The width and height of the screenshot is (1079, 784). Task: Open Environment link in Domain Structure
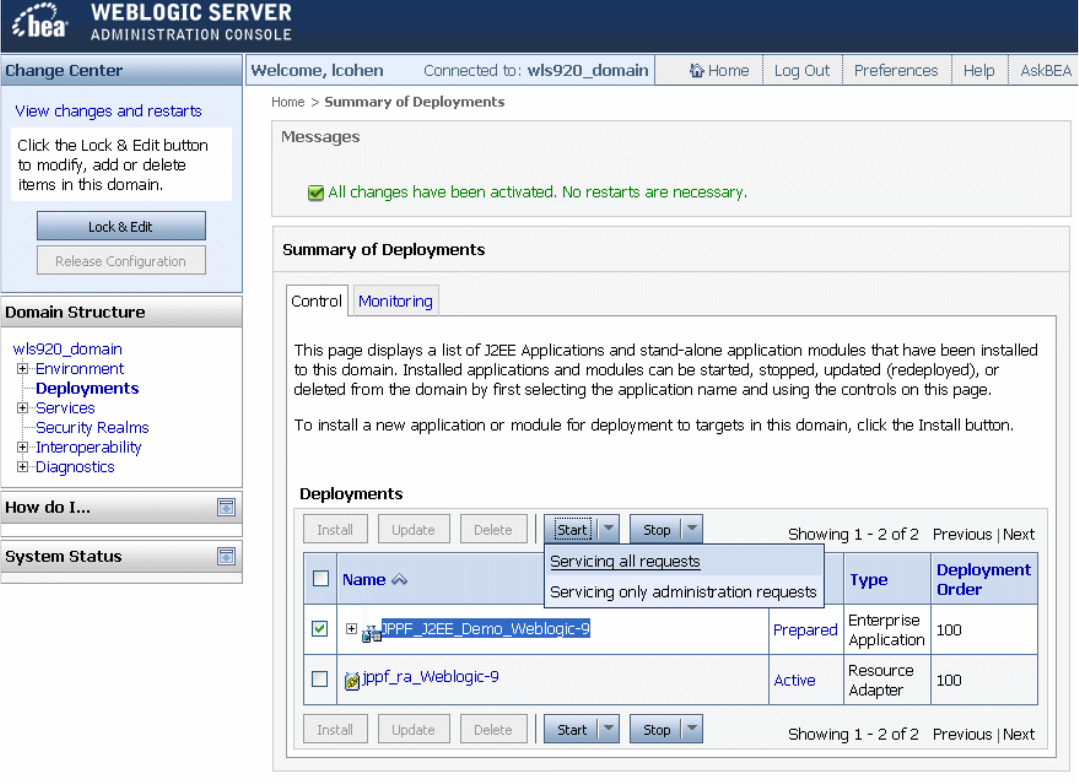coord(80,368)
